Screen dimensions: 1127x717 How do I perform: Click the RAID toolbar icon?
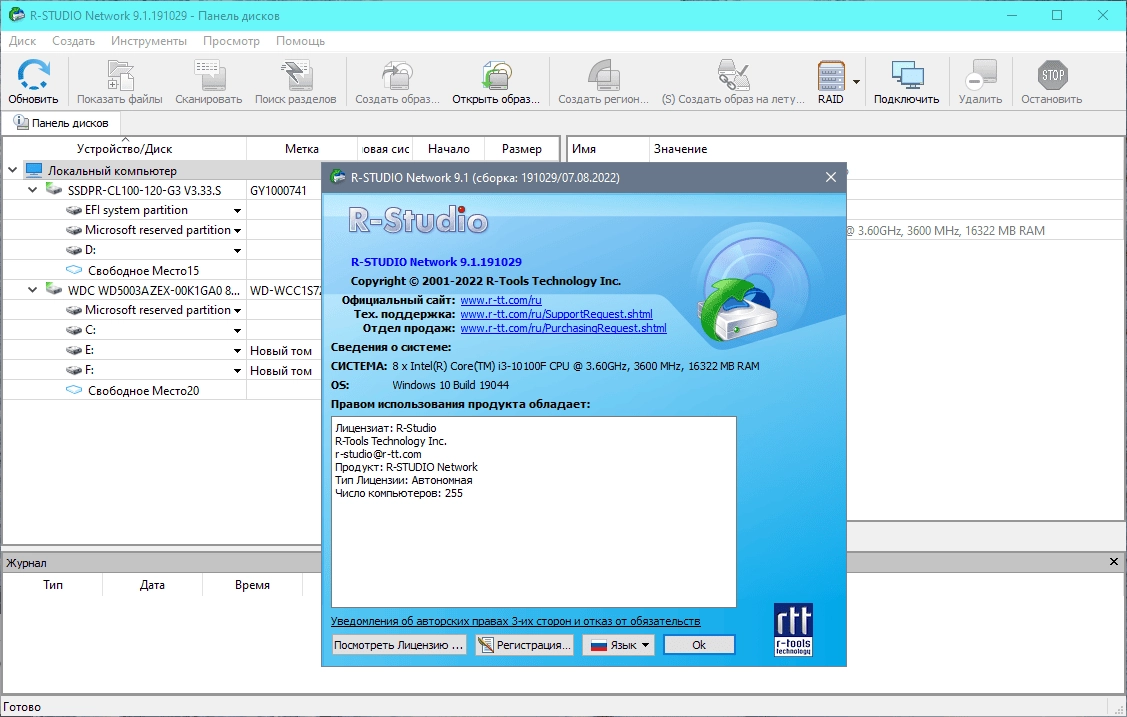(x=831, y=75)
